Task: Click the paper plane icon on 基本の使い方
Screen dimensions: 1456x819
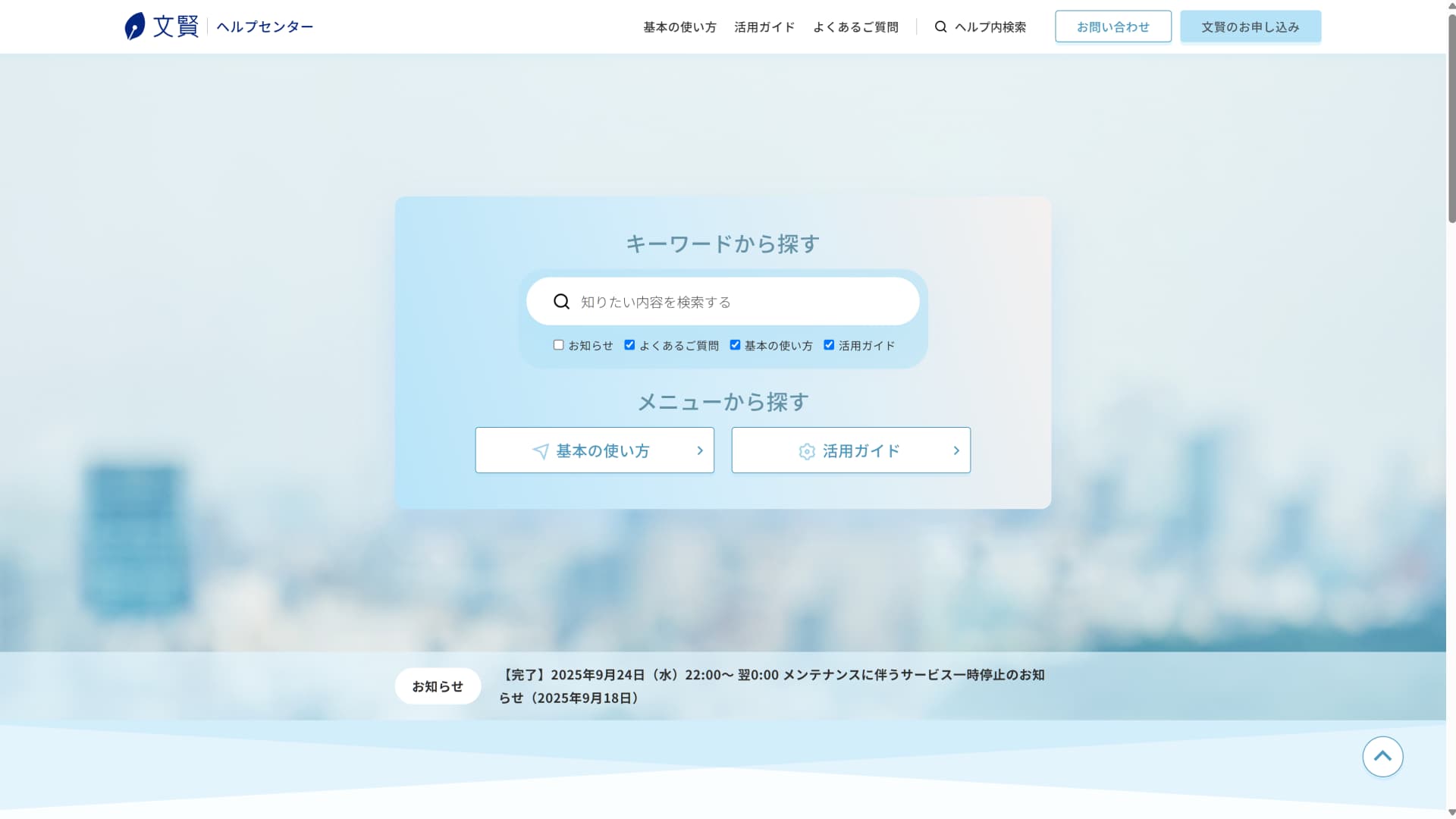Action: (x=541, y=452)
